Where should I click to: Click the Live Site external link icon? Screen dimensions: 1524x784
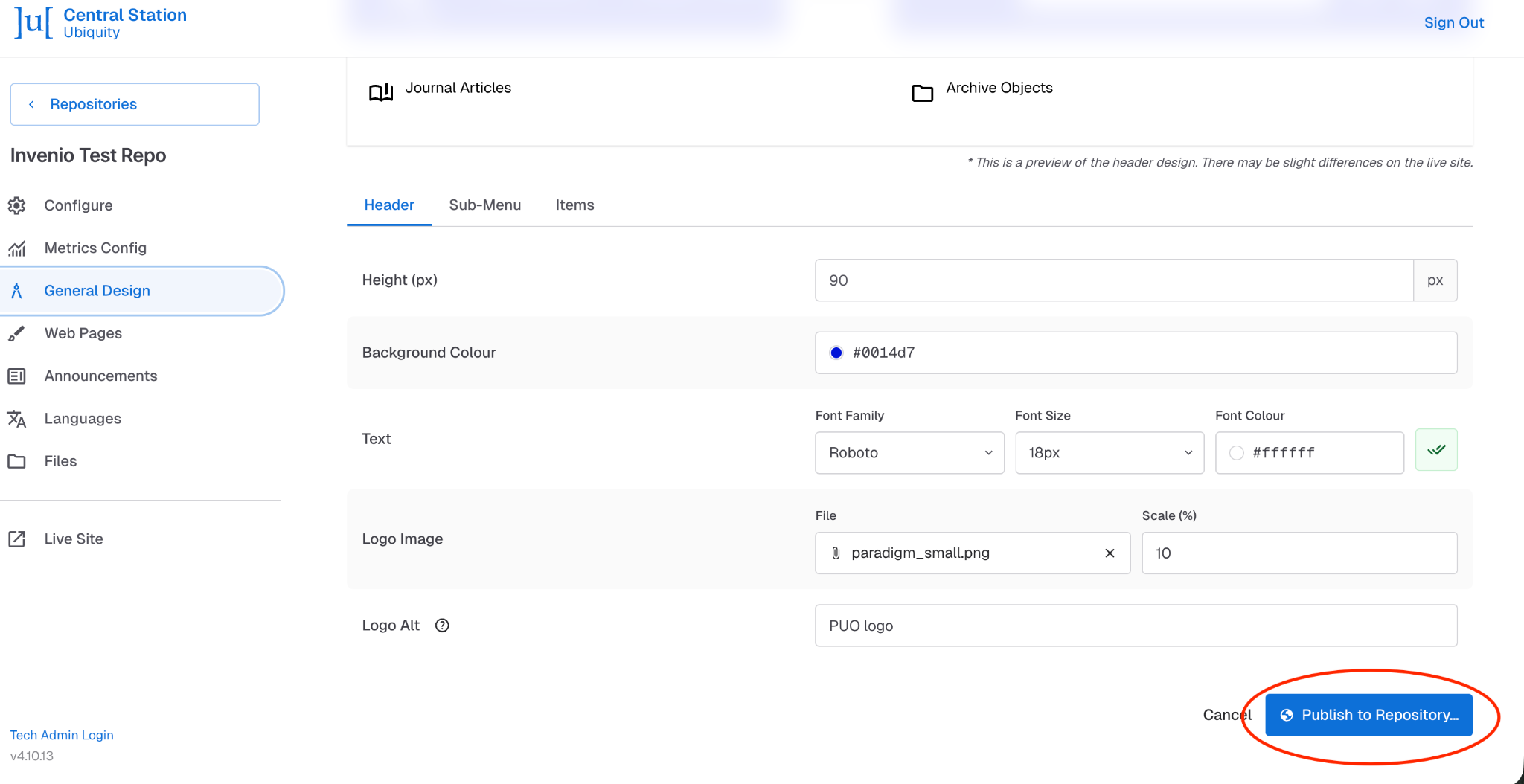[16, 539]
